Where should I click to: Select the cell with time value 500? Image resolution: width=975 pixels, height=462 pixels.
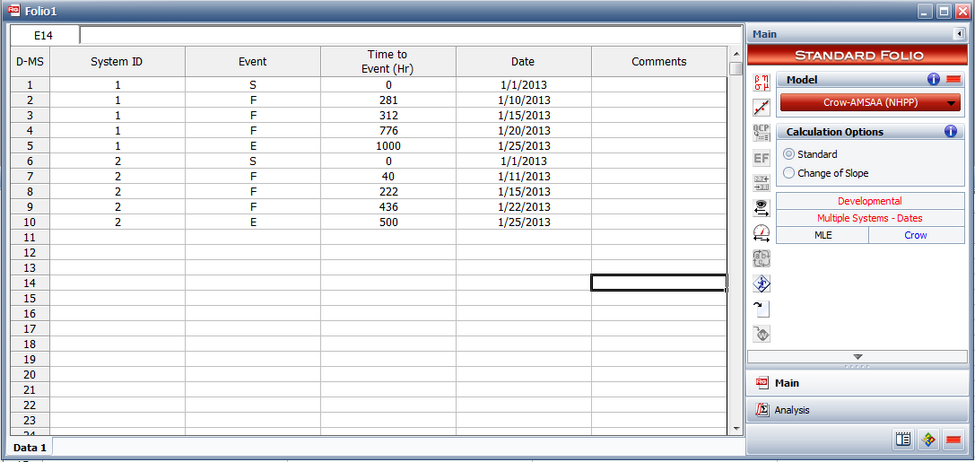point(388,222)
